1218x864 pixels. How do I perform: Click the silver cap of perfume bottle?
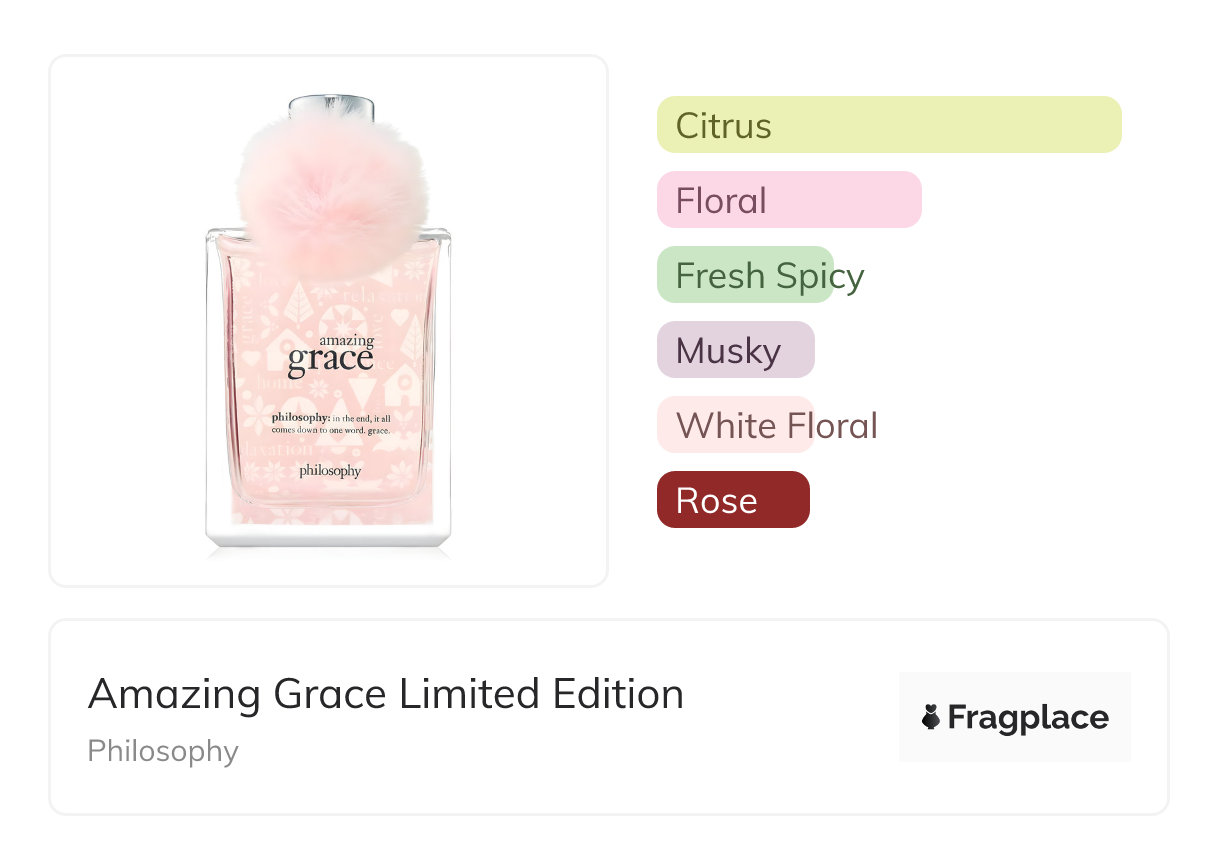point(331,106)
